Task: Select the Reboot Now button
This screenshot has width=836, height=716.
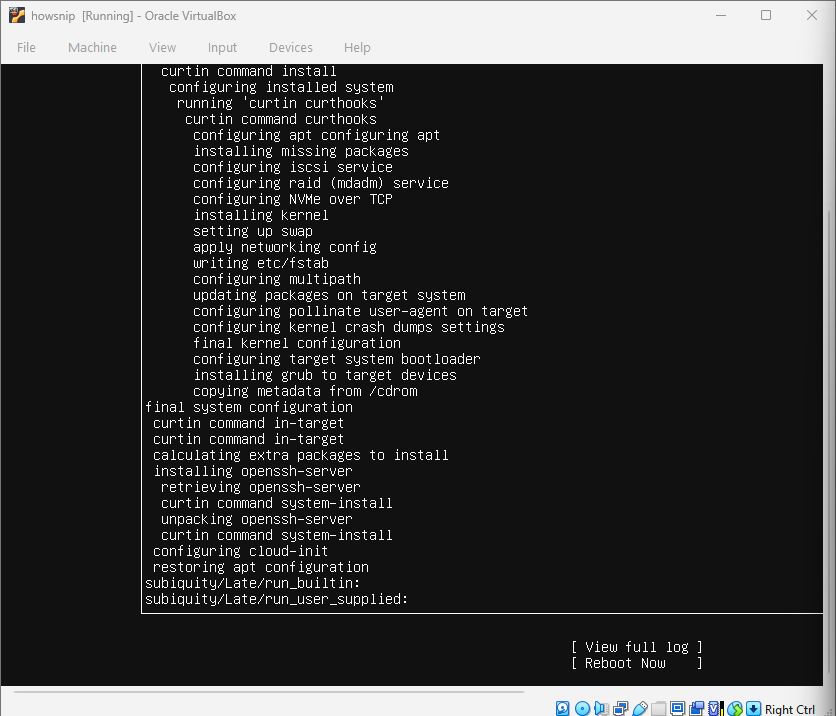Action: (x=637, y=663)
